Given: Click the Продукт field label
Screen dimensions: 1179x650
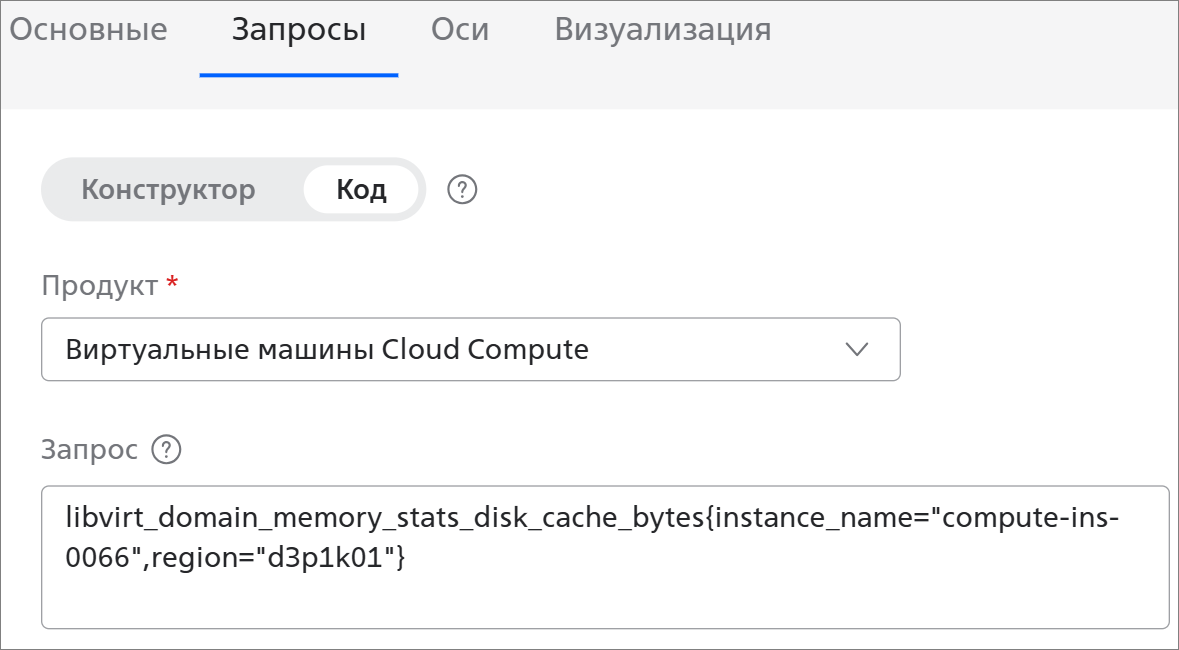Looking at the screenshot, I should click(99, 286).
